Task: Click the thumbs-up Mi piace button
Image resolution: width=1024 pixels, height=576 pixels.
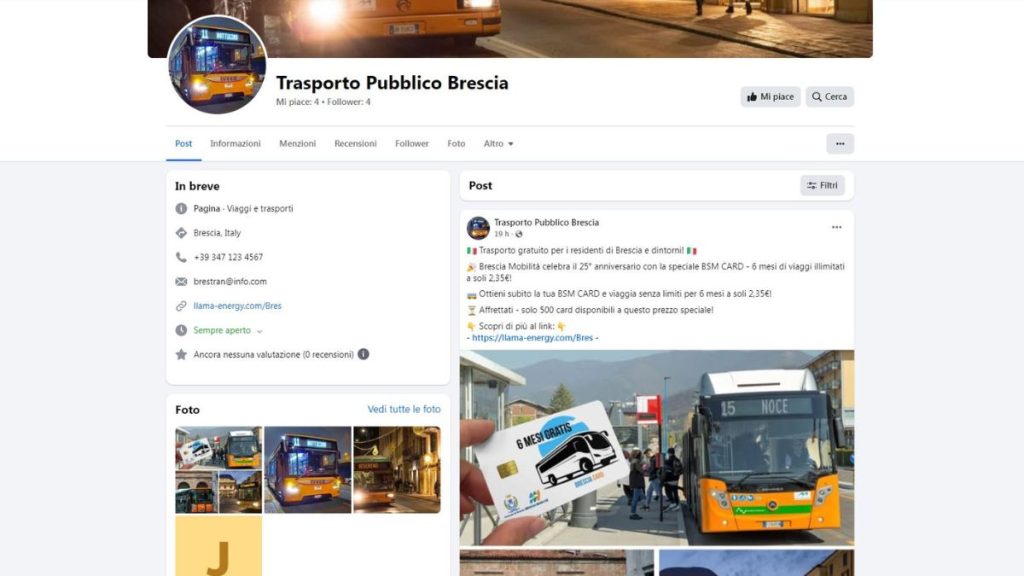Action: [x=770, y=97]
